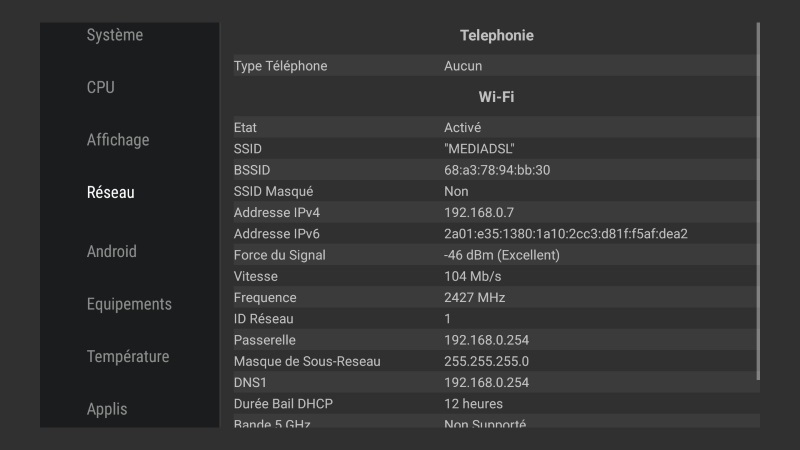Click the vertical scrollbar on the right

coord(758,200)
